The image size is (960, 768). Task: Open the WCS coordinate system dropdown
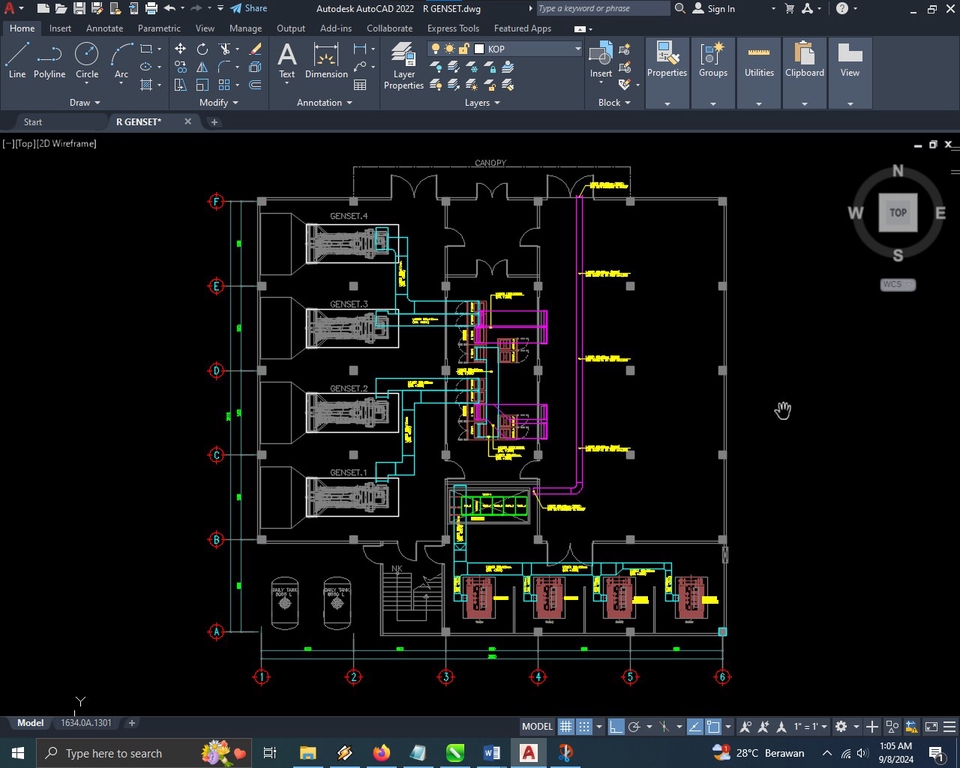coord(898,284)
